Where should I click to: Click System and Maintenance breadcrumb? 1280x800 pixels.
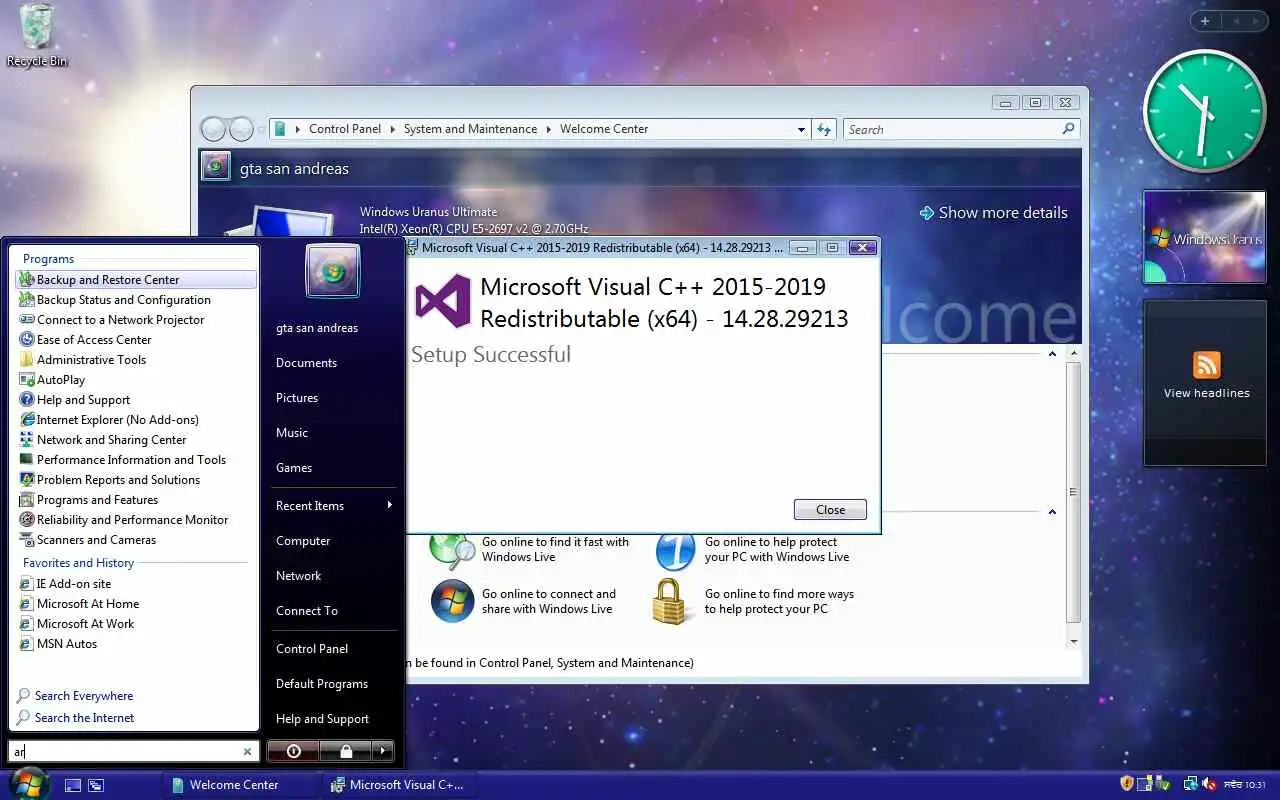pyautogui.click(x=470, y=129)
